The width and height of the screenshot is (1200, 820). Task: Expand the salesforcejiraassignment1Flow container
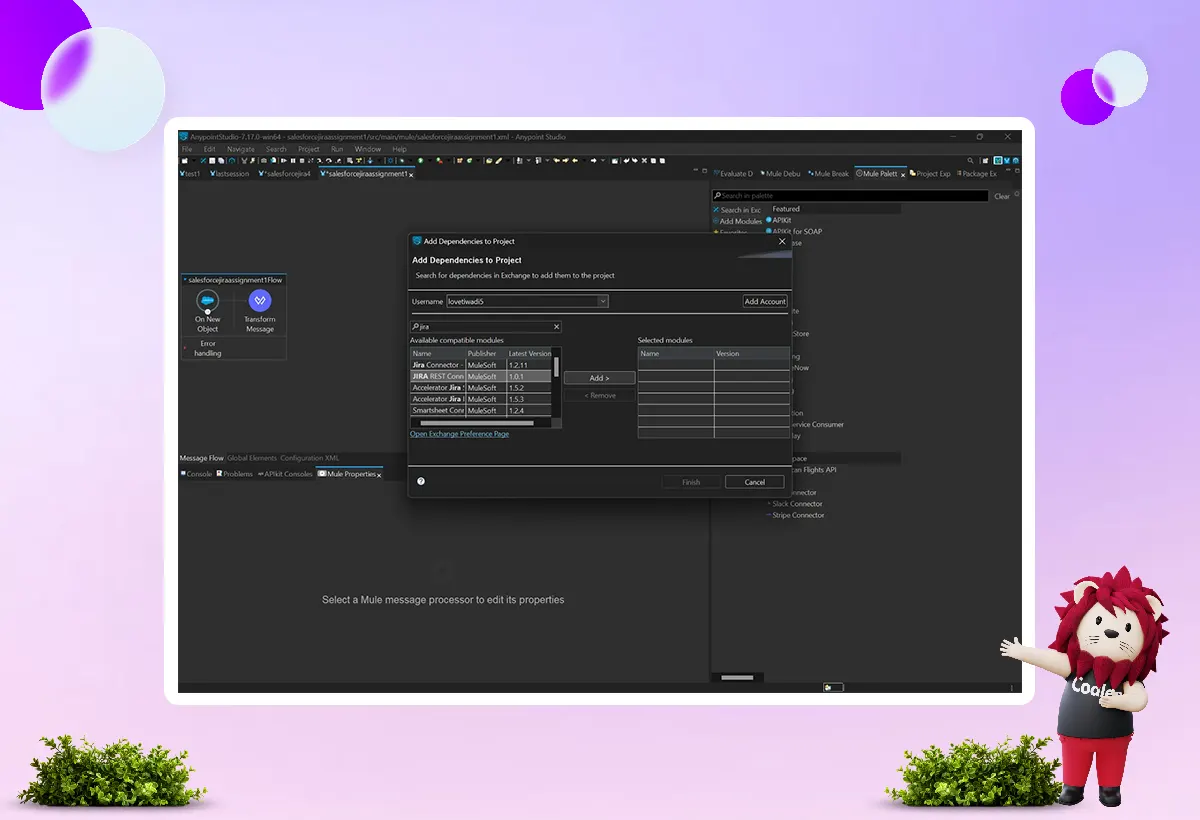(x=185, y=280)
